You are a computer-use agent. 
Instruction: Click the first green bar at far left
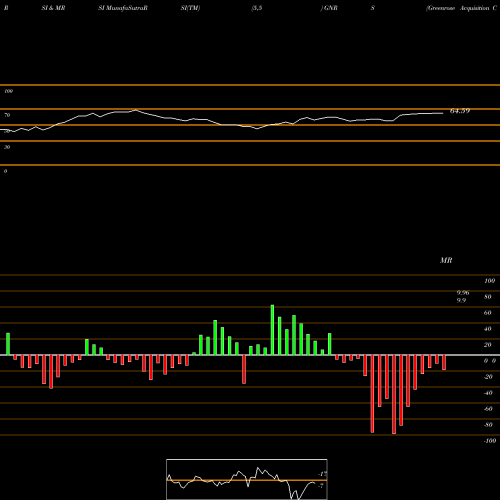tap(8, 344)
